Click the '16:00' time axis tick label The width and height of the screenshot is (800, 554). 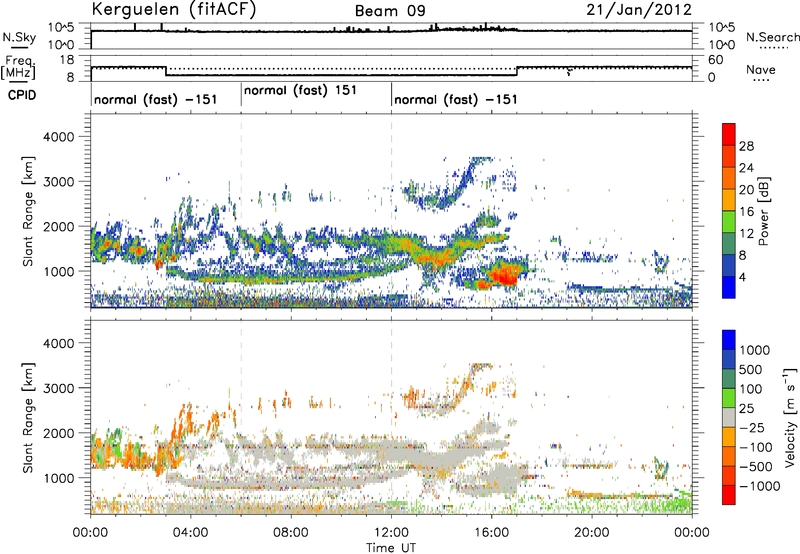[491, 533]
